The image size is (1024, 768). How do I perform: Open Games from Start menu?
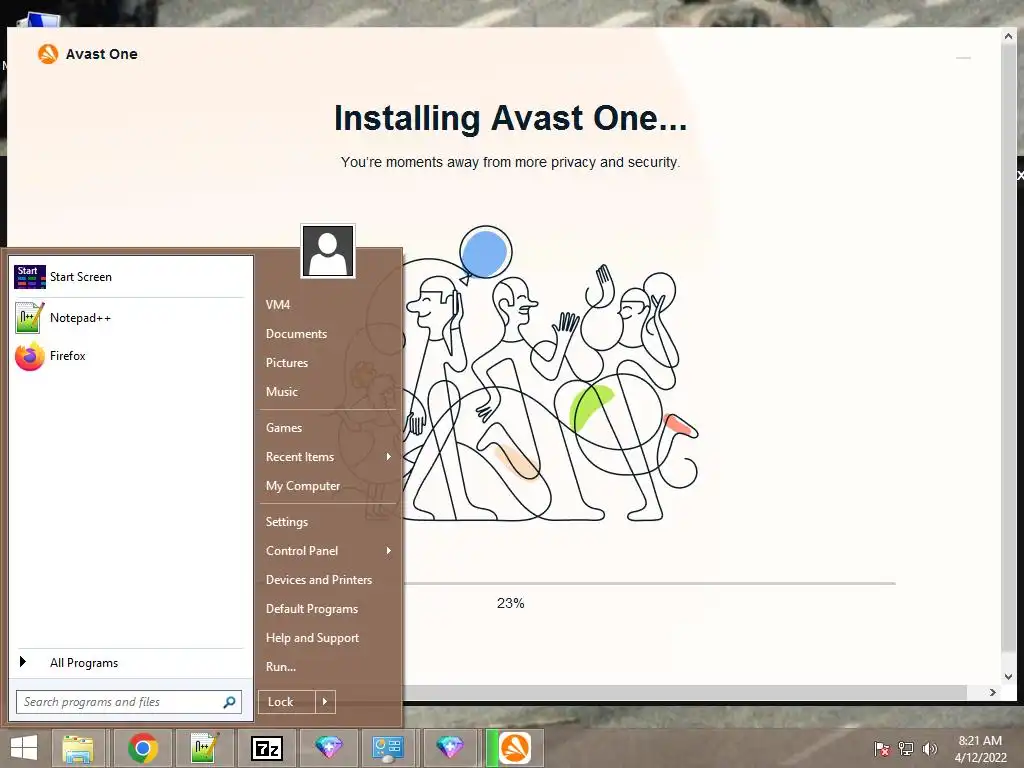pos(283,428)
